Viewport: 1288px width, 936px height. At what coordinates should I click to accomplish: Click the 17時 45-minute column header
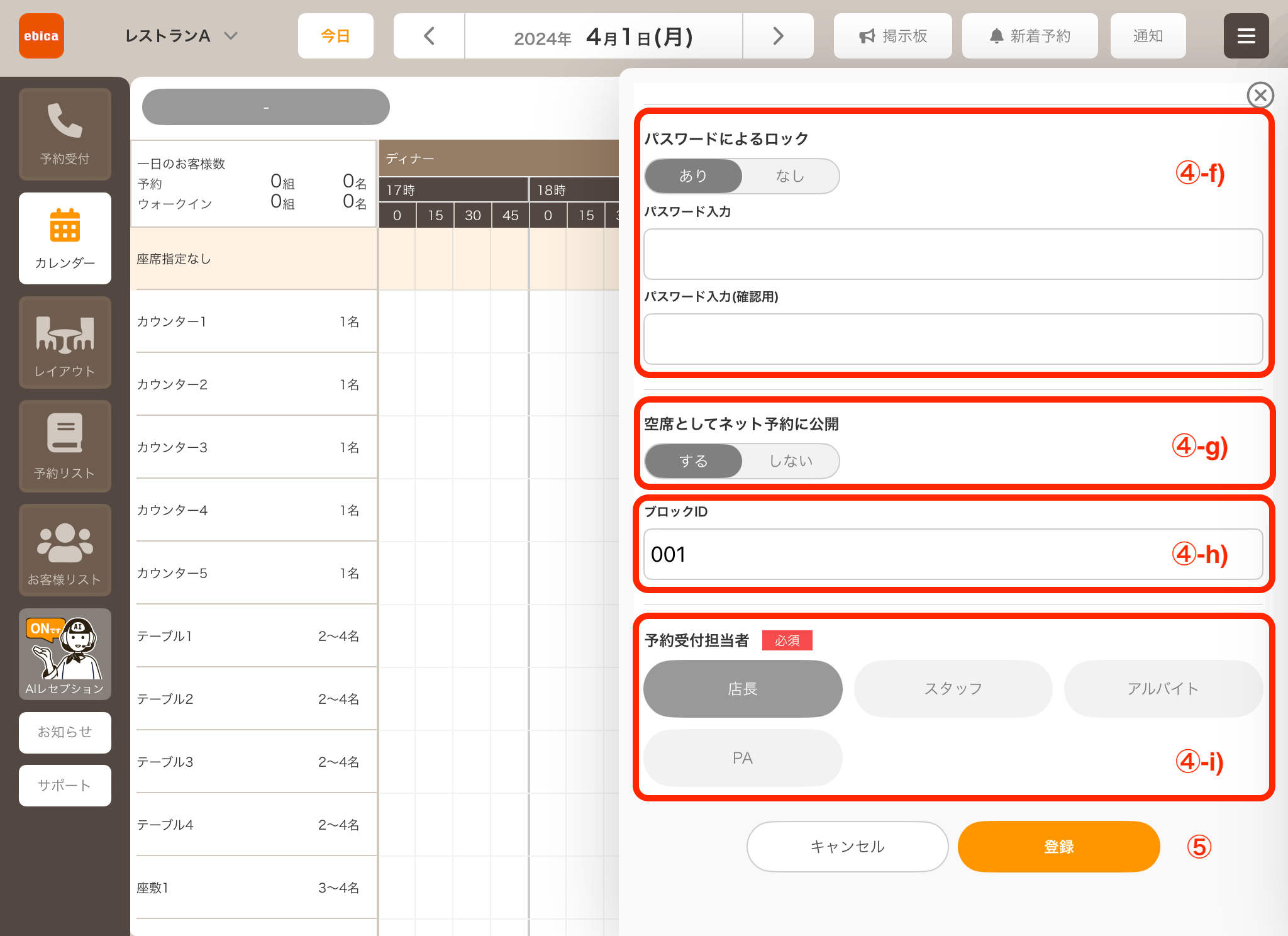pos(510,215)
